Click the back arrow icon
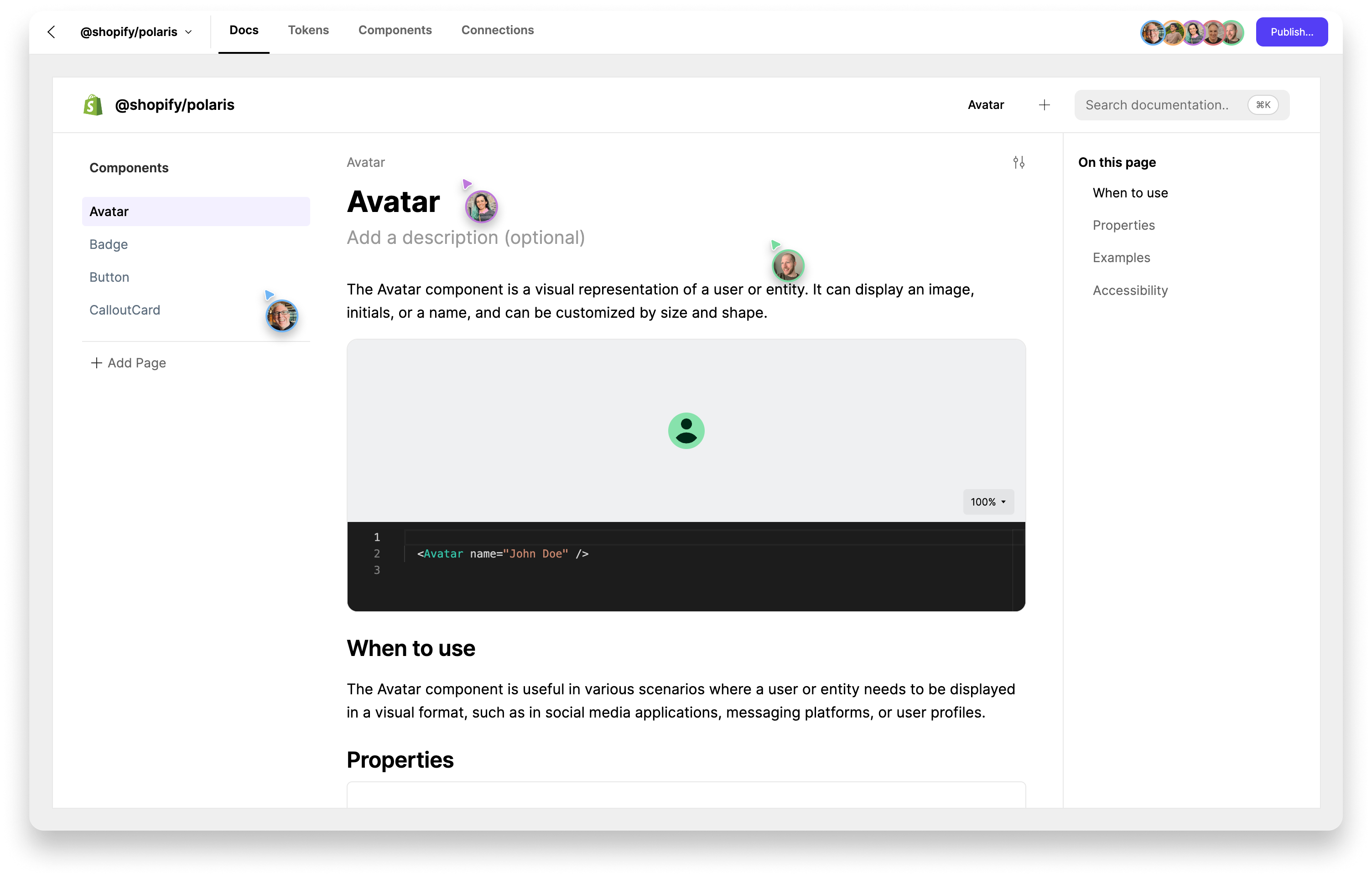 coord(52,32)
